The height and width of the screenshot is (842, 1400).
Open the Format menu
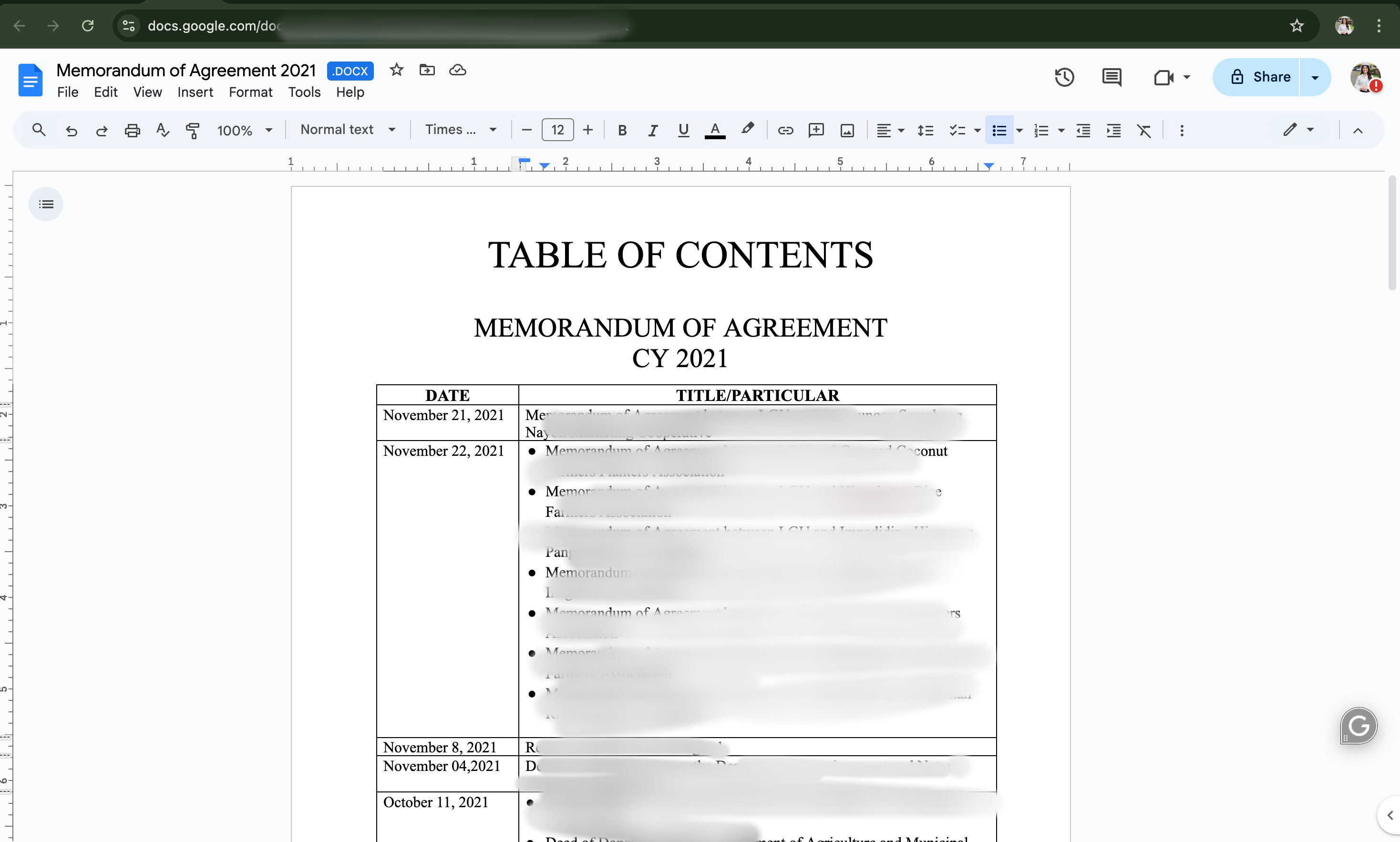[250, 92]
